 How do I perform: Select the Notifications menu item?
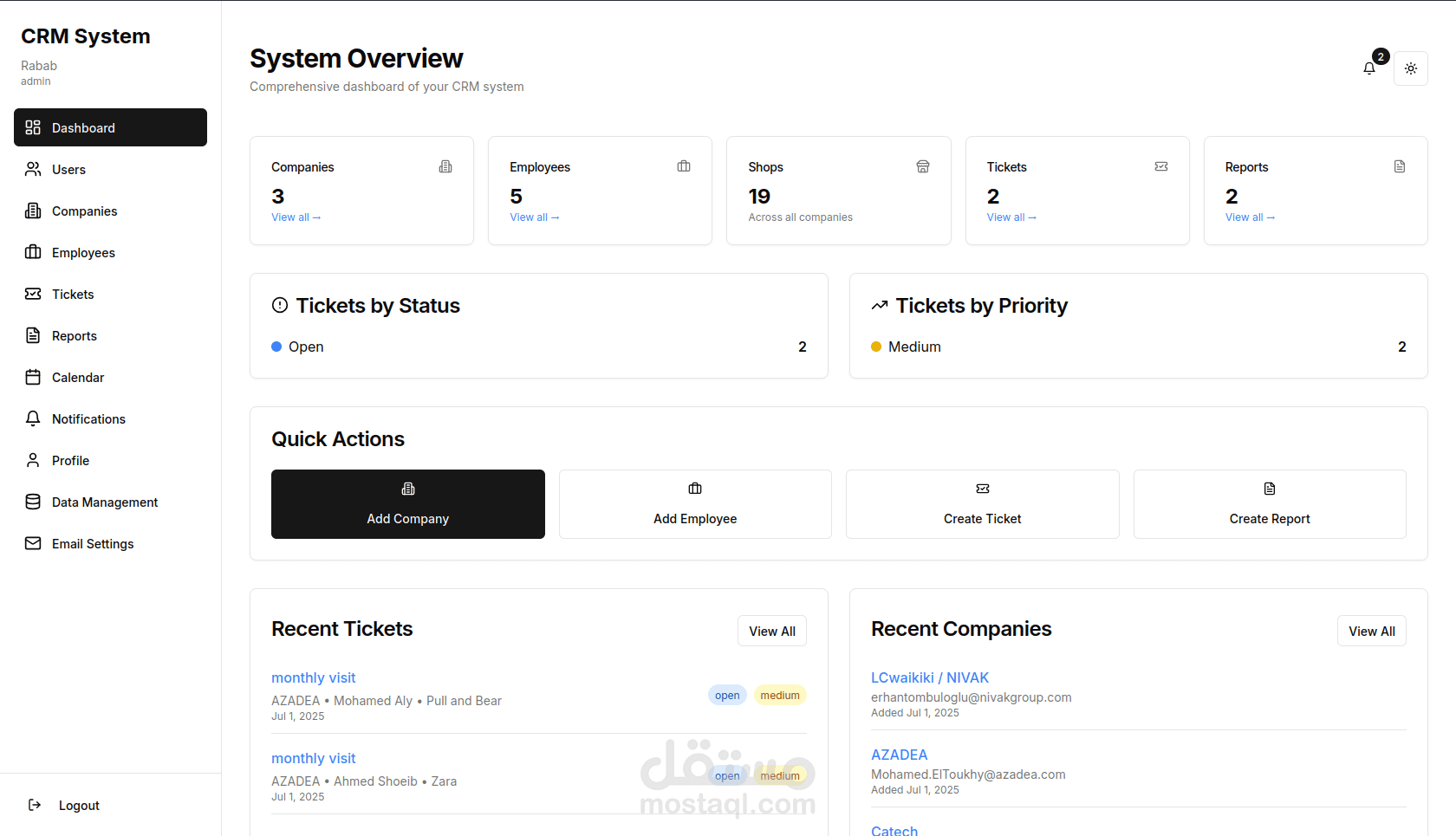88,418
